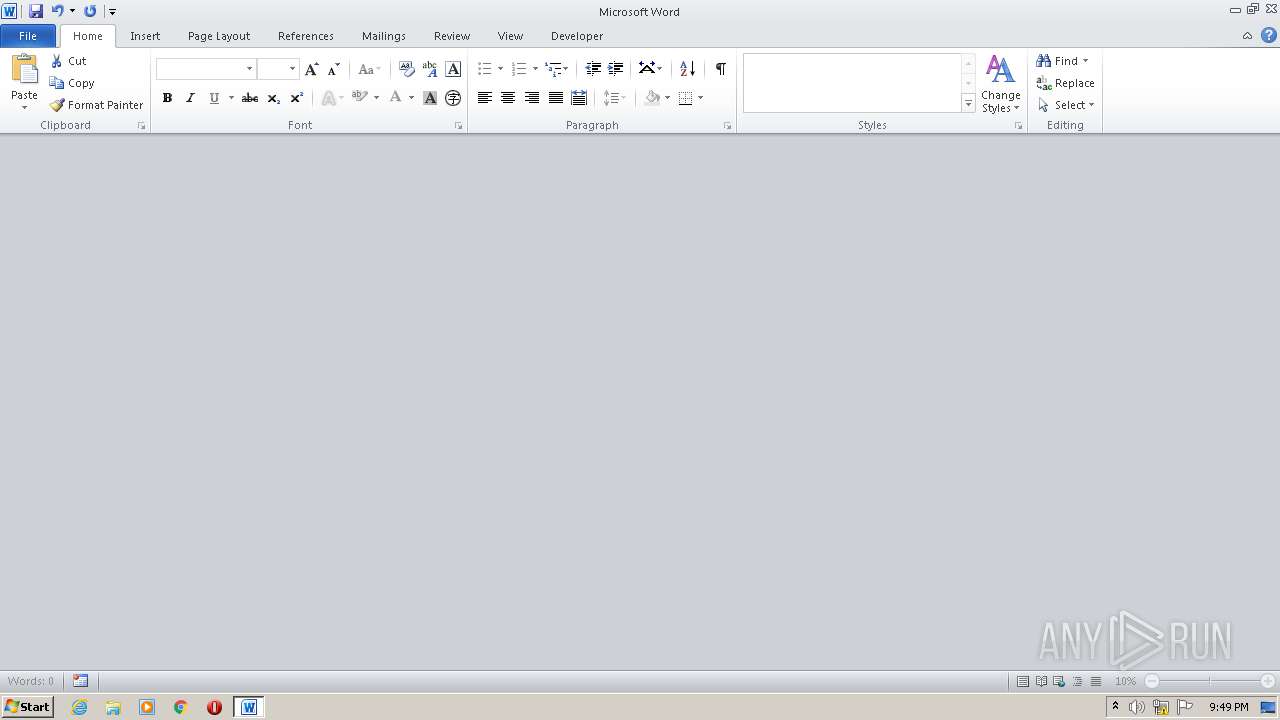Click the Sort icon in Paragraph group
This screenshot has height=720, width=1280.
click(687, 68)
